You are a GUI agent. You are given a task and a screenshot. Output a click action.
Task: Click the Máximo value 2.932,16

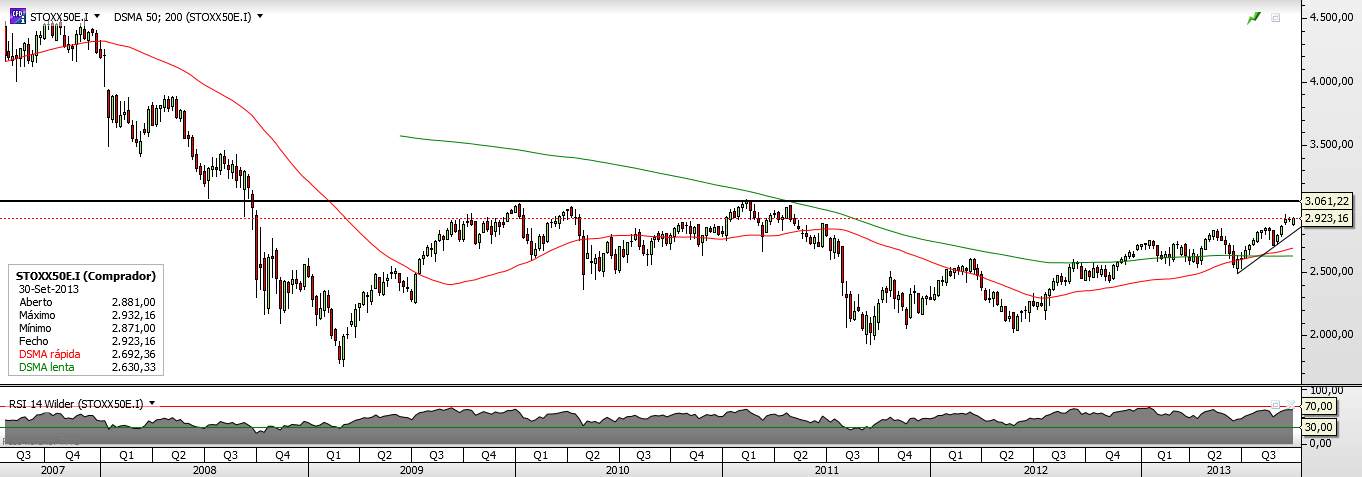pyautogui.click(x=136, y=314)
